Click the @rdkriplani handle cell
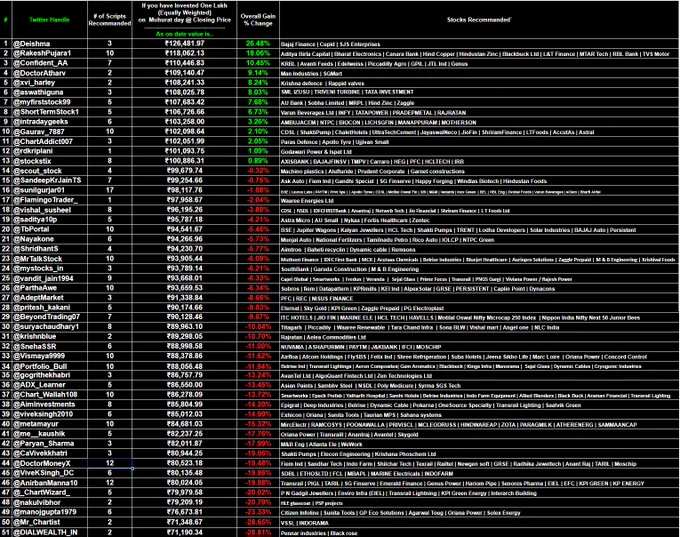This screenshot has width=680, height=537. (x=50, y=151)
